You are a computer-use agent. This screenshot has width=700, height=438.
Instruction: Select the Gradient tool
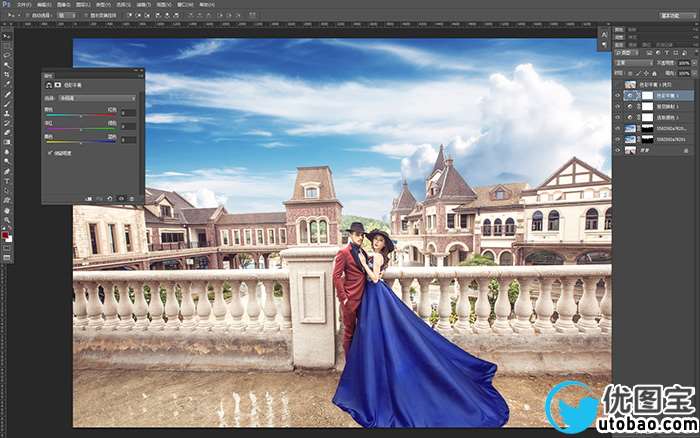(x=7, y=142)
